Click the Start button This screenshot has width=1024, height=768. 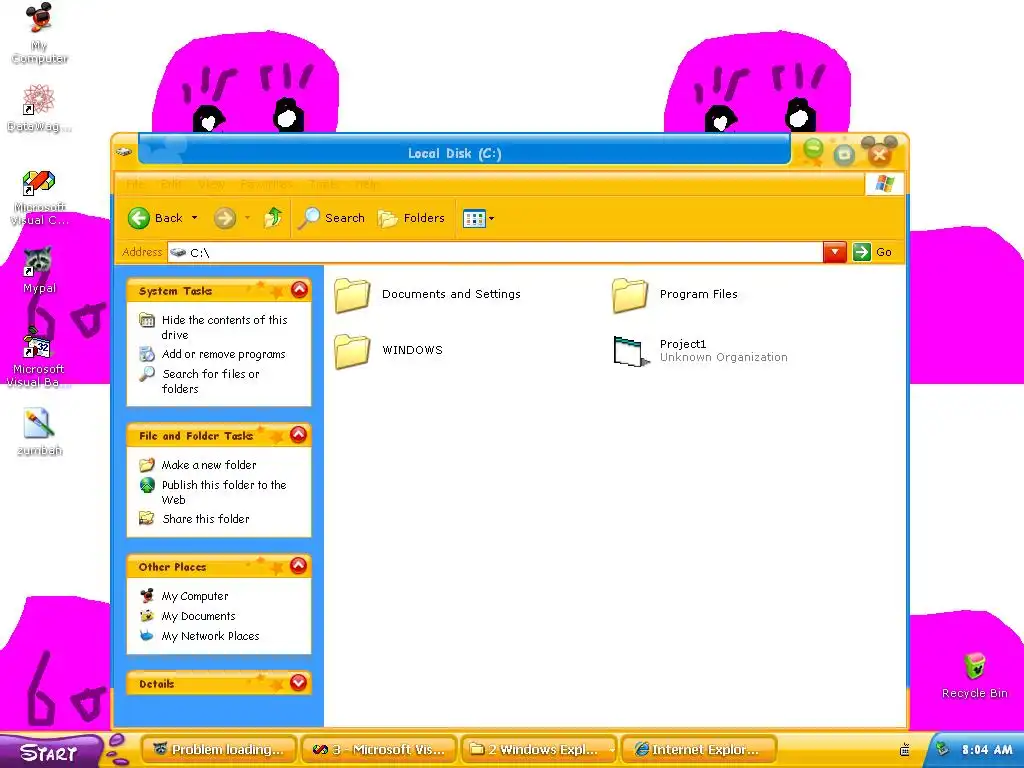(50, 752)
